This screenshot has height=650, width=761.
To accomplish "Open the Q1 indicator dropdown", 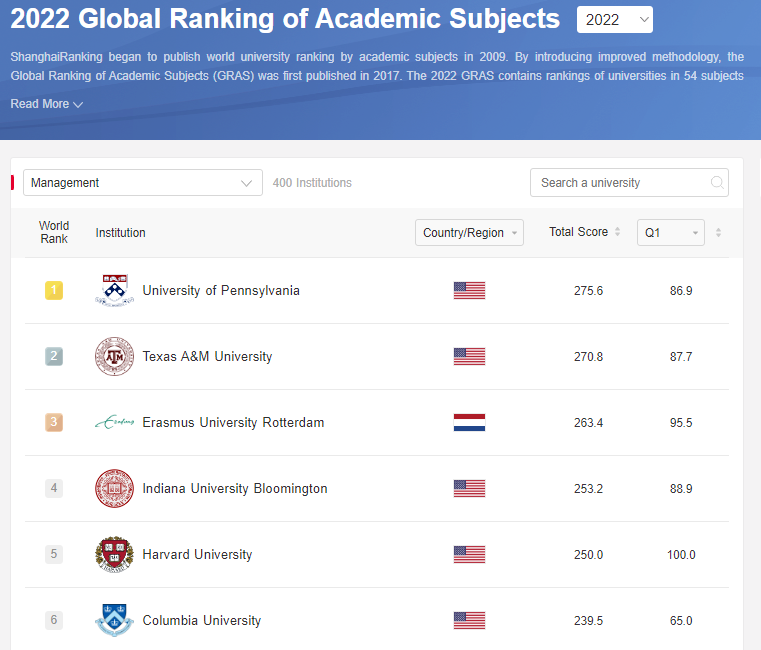I will [670, 233].
